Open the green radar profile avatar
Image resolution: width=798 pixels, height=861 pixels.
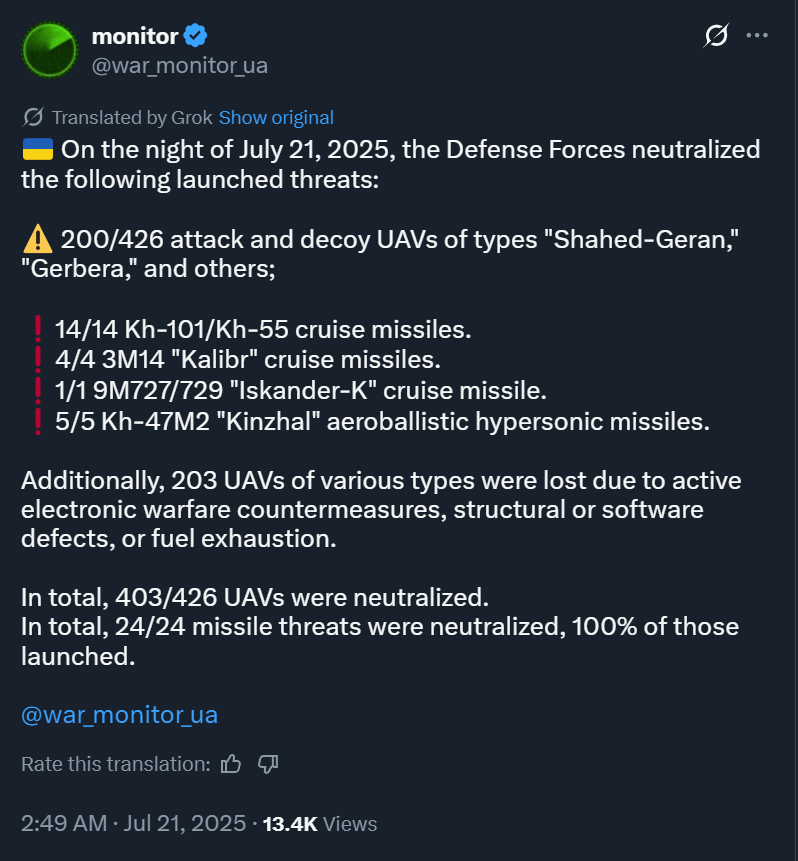point(49,50)
